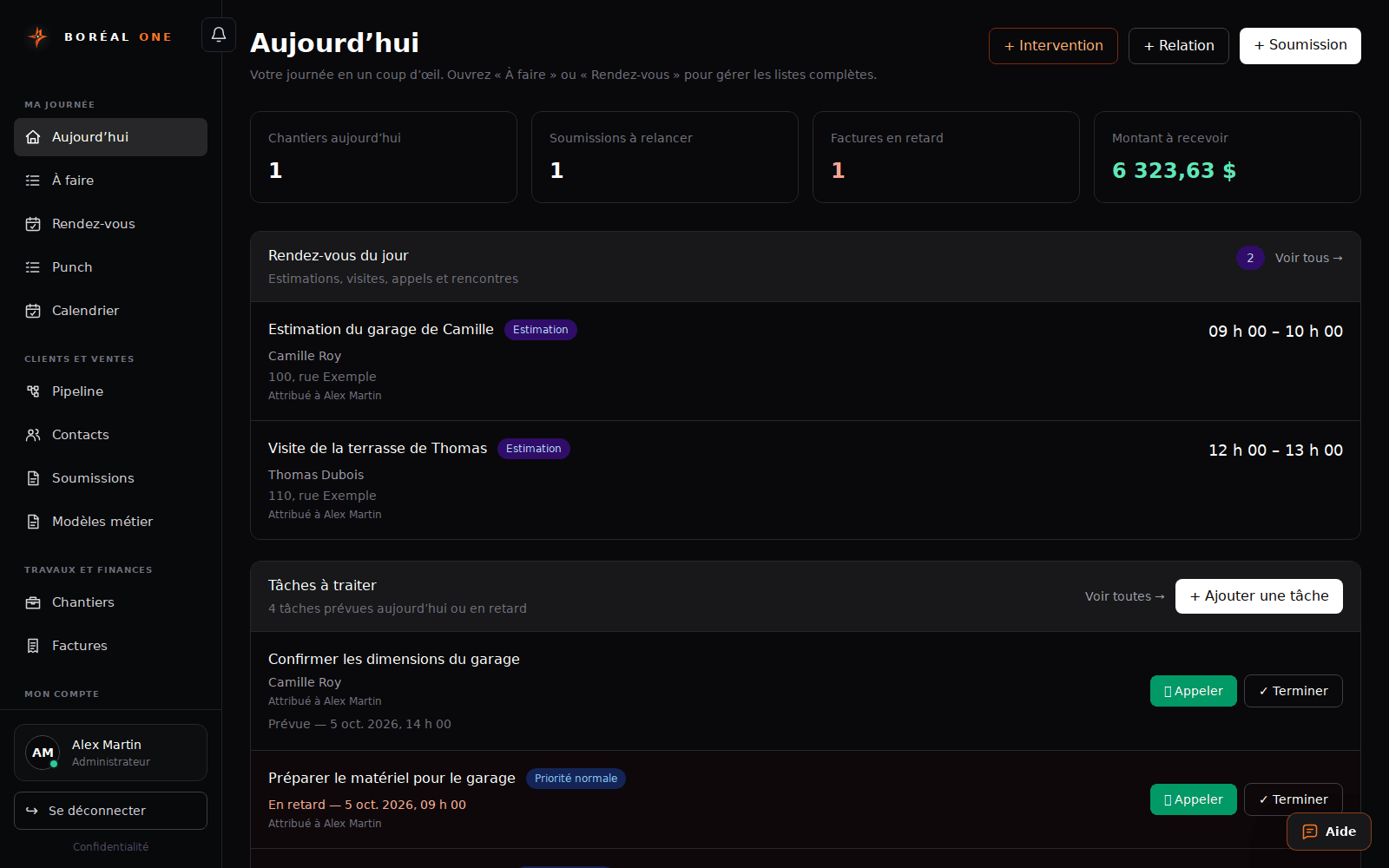Open Chantiers briefcase icon
This screenshot has width=1389, height=868.
[x=33, y=602]
